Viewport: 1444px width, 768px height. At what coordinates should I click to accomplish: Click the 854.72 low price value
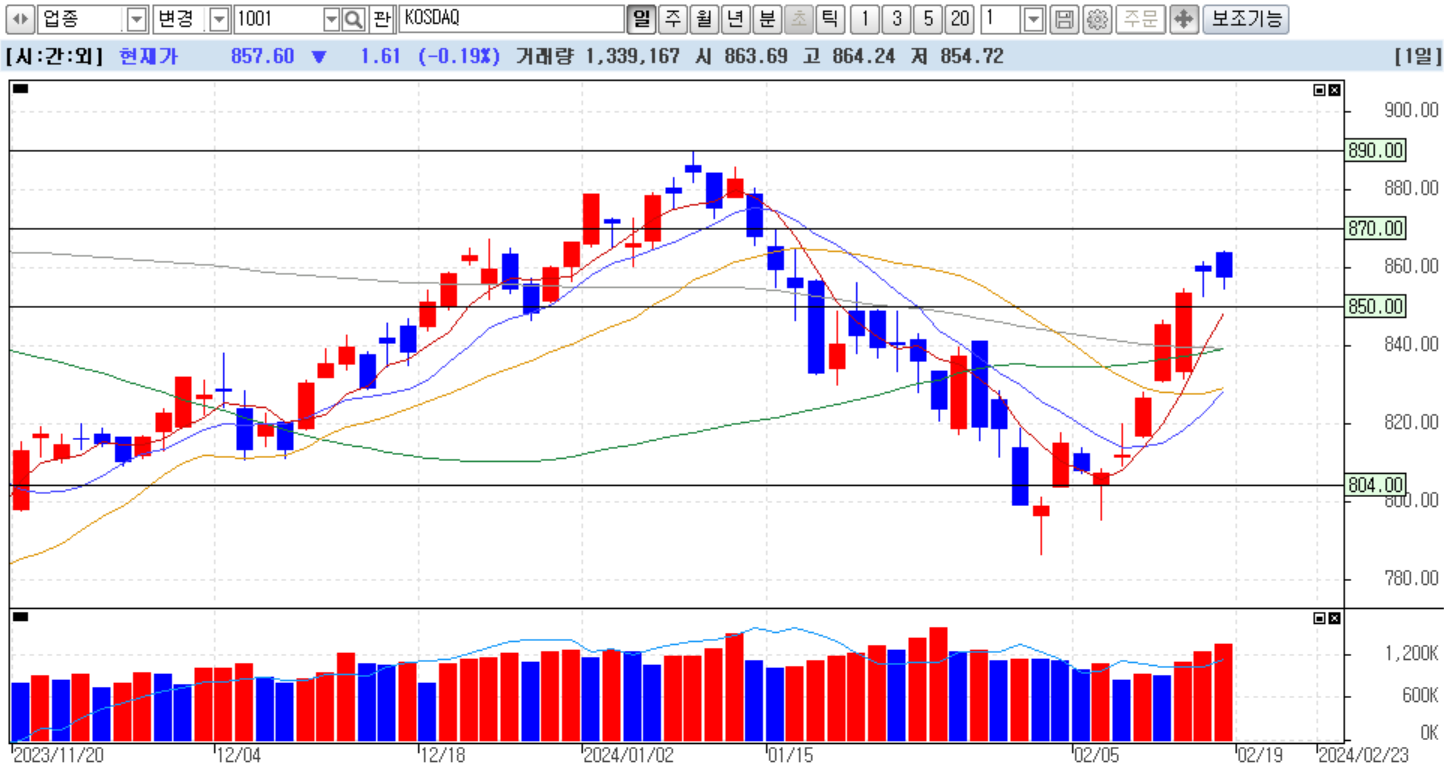970,57
